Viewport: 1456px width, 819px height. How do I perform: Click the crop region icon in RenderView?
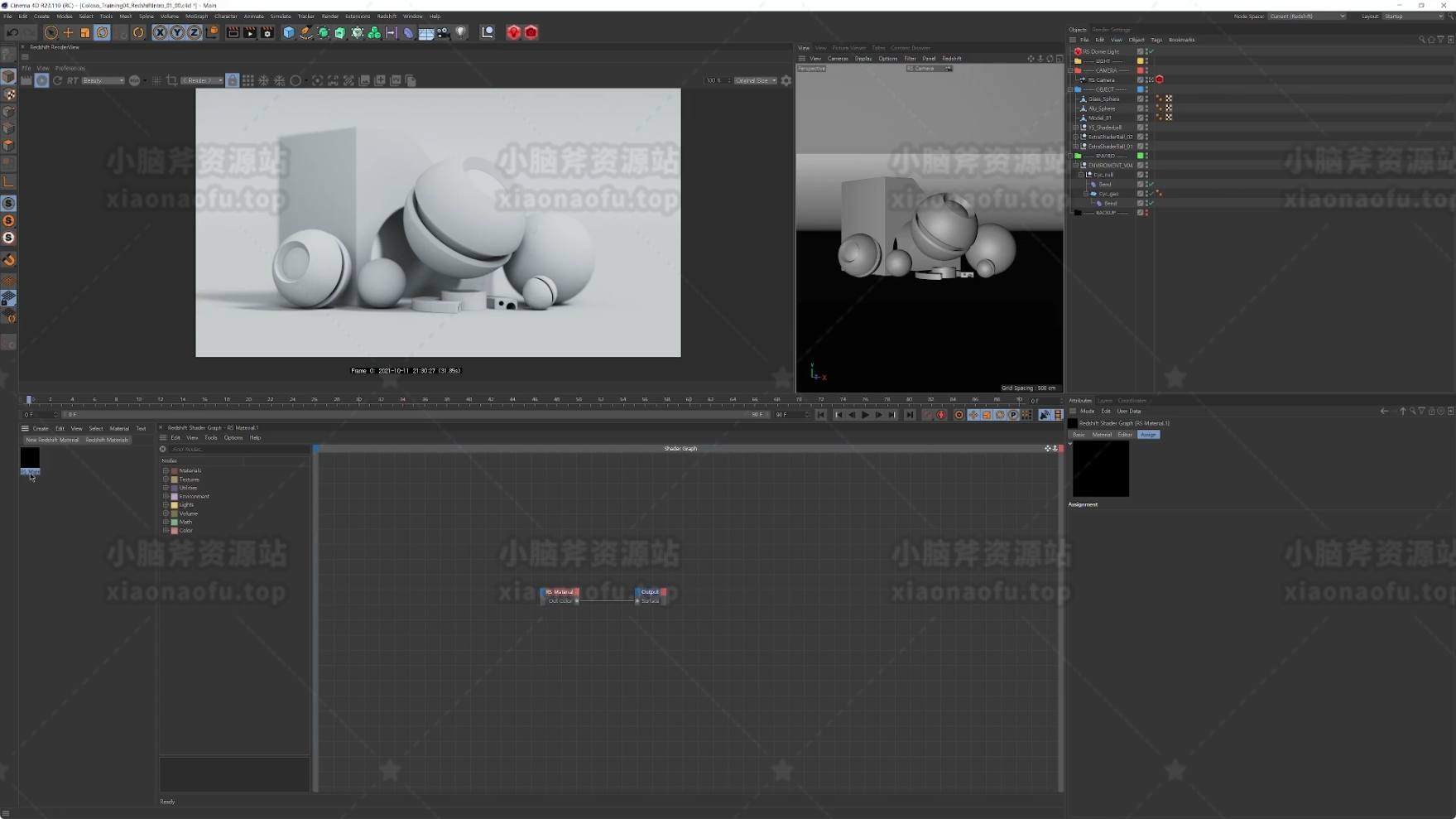point(171,80)
